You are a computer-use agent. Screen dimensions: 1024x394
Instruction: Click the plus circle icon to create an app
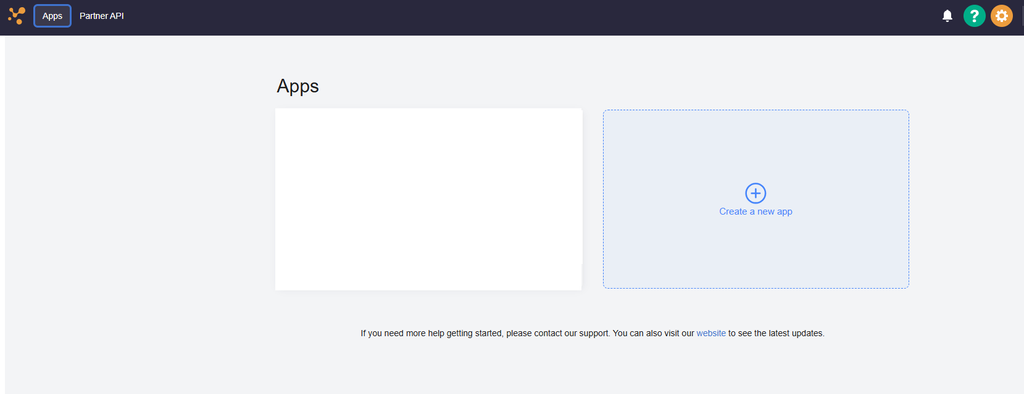click(756, 193)
